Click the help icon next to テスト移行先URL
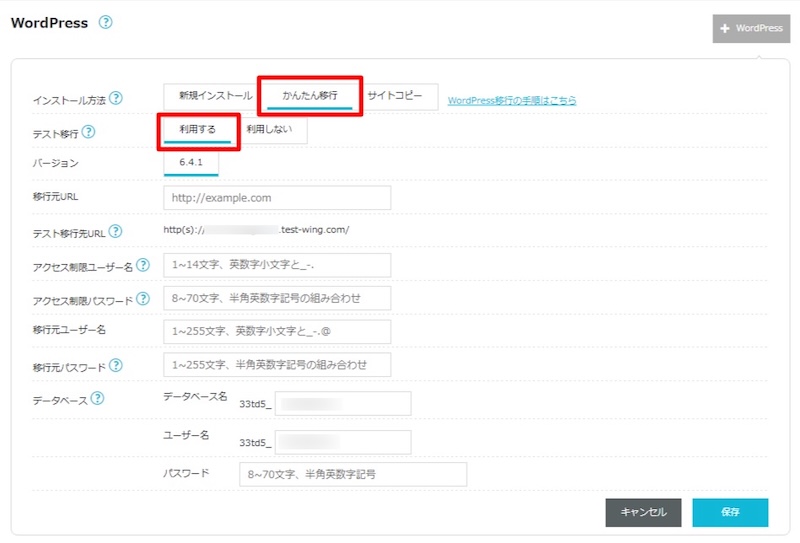800x543 pixels. [116, 232]
